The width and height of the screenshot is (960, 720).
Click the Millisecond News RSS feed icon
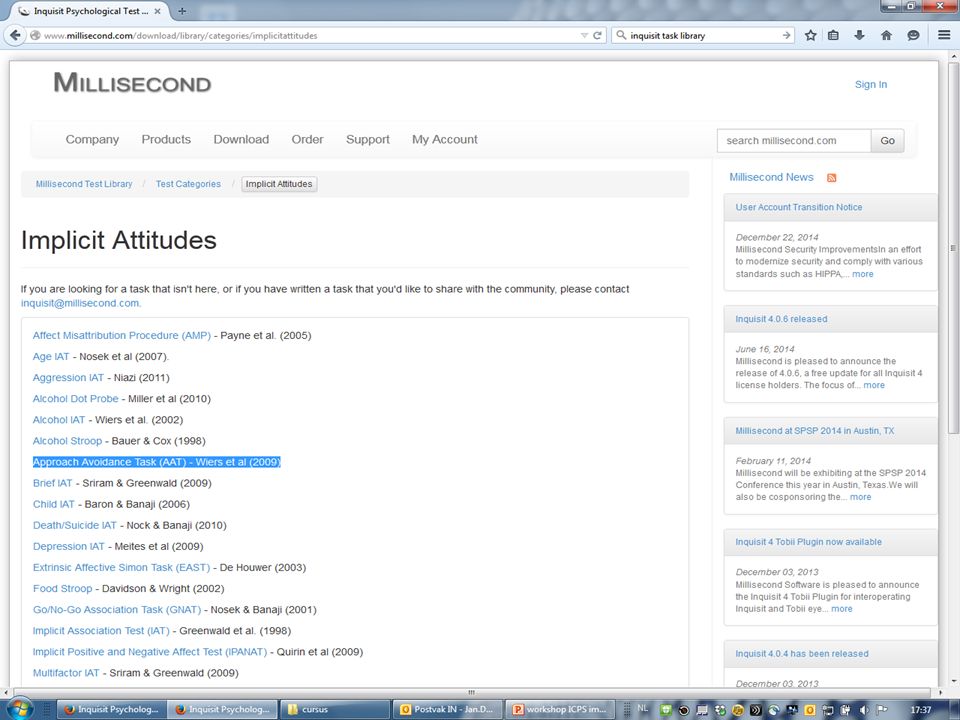(831, 178)
